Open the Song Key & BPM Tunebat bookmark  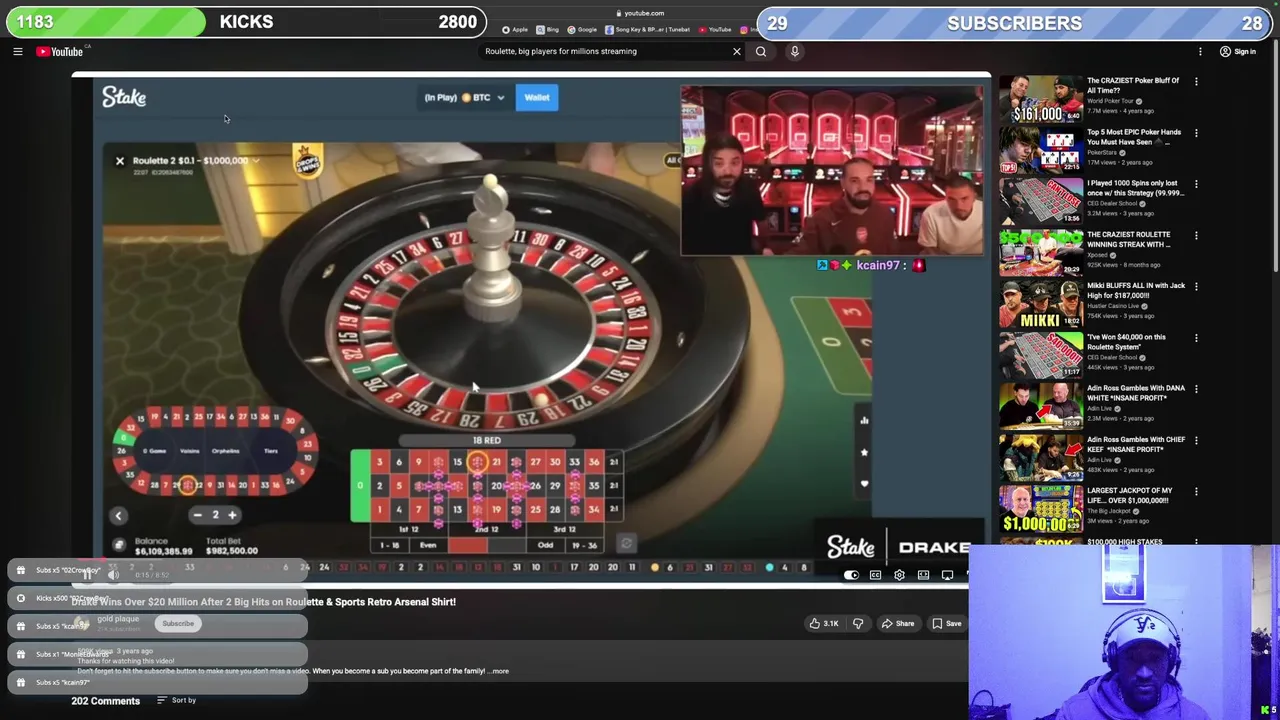[x=648, y=30]
